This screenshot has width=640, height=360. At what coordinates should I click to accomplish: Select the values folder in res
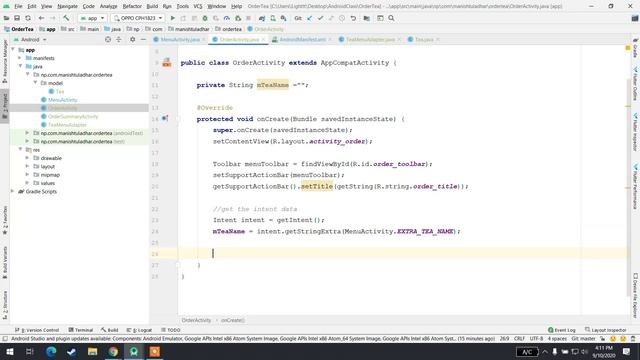tap(47, 183)
